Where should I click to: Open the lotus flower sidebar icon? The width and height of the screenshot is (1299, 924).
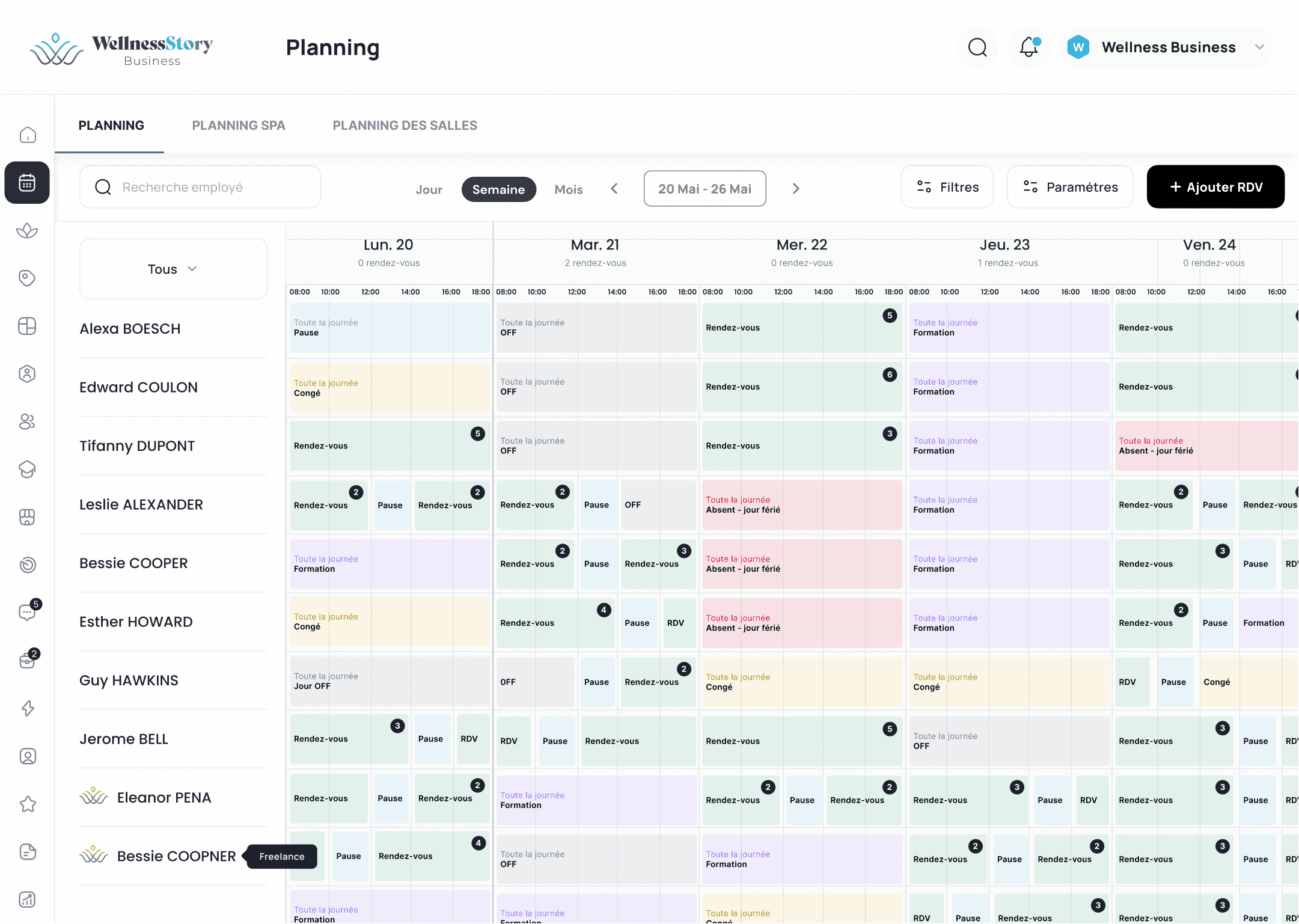tap(27, 230)
